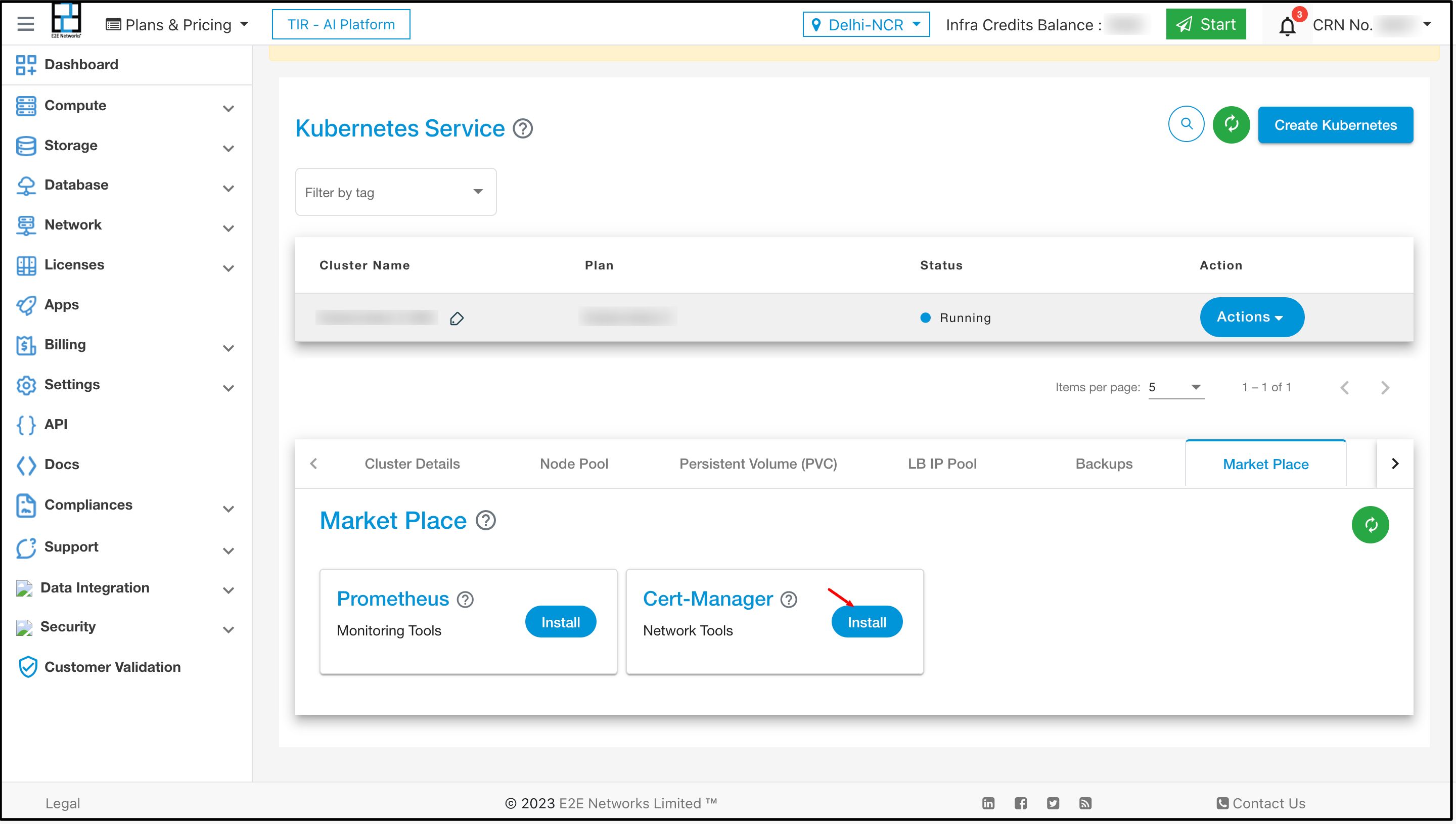Switch to Persistent Volume (PVC) tab

tap(758, 464)
